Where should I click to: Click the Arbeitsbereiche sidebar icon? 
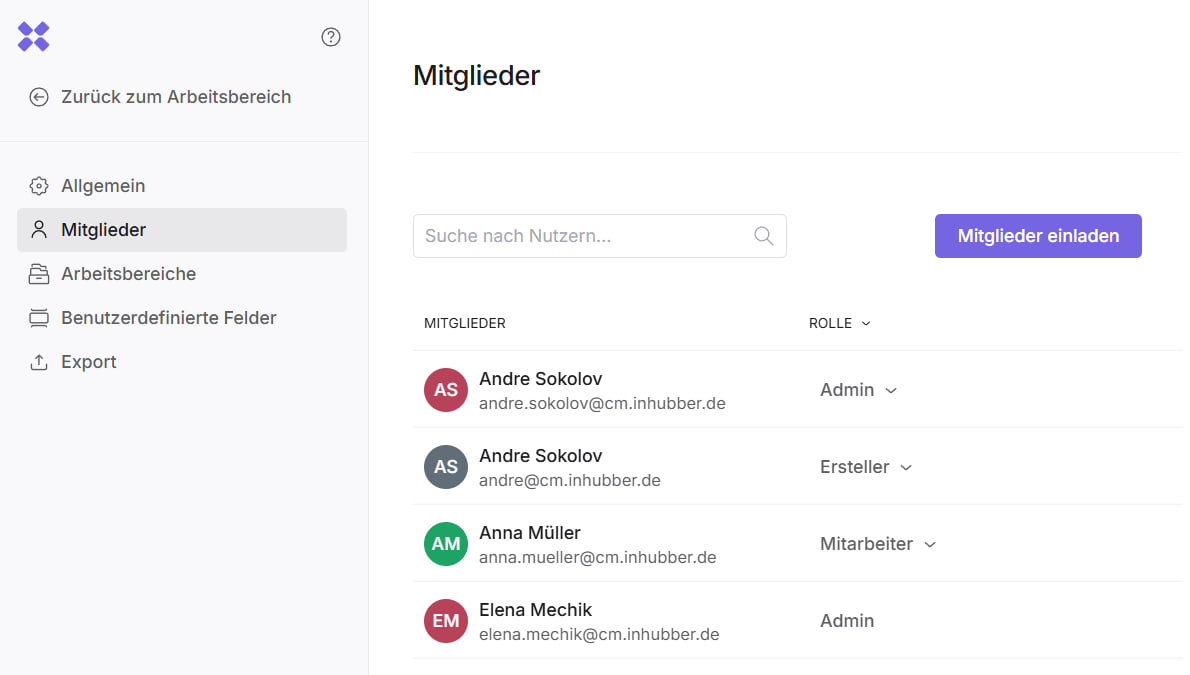tap(39, 274)
